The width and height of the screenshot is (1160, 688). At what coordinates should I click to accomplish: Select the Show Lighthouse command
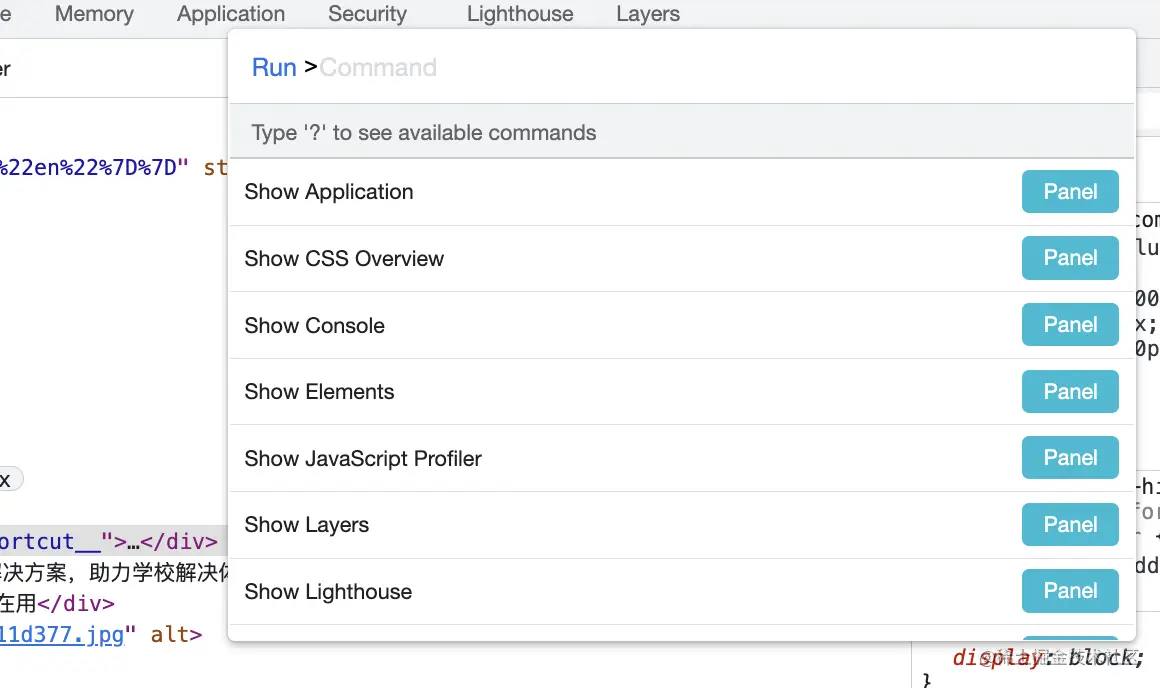pos(328,592)
